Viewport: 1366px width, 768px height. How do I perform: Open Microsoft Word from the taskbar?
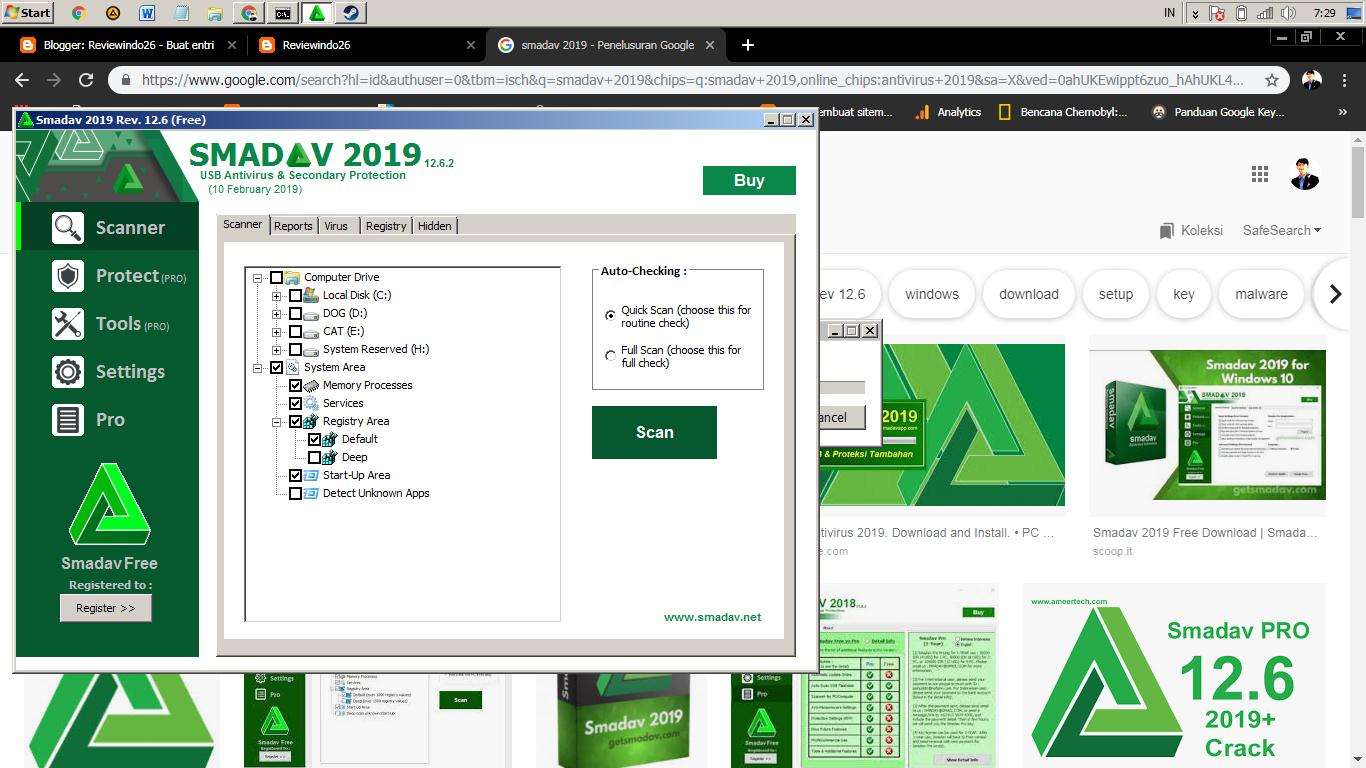pos(146,13)
